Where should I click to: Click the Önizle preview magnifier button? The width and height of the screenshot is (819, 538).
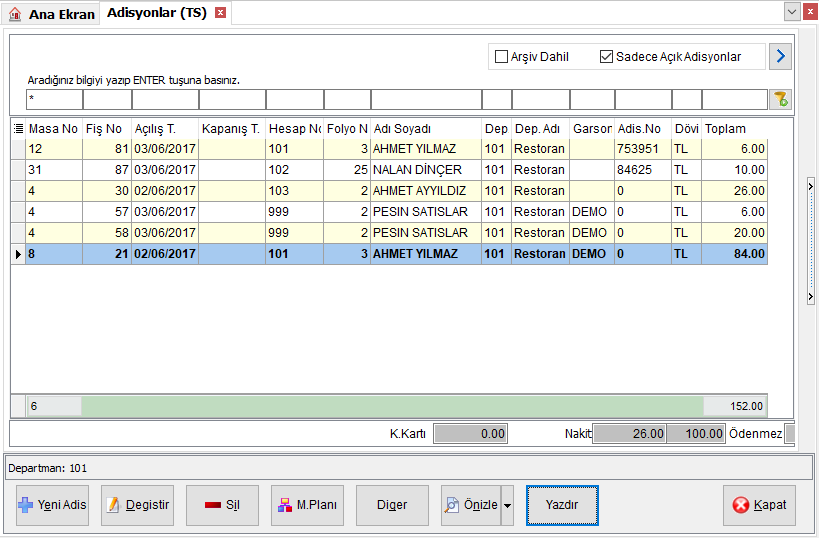(471, 505)
